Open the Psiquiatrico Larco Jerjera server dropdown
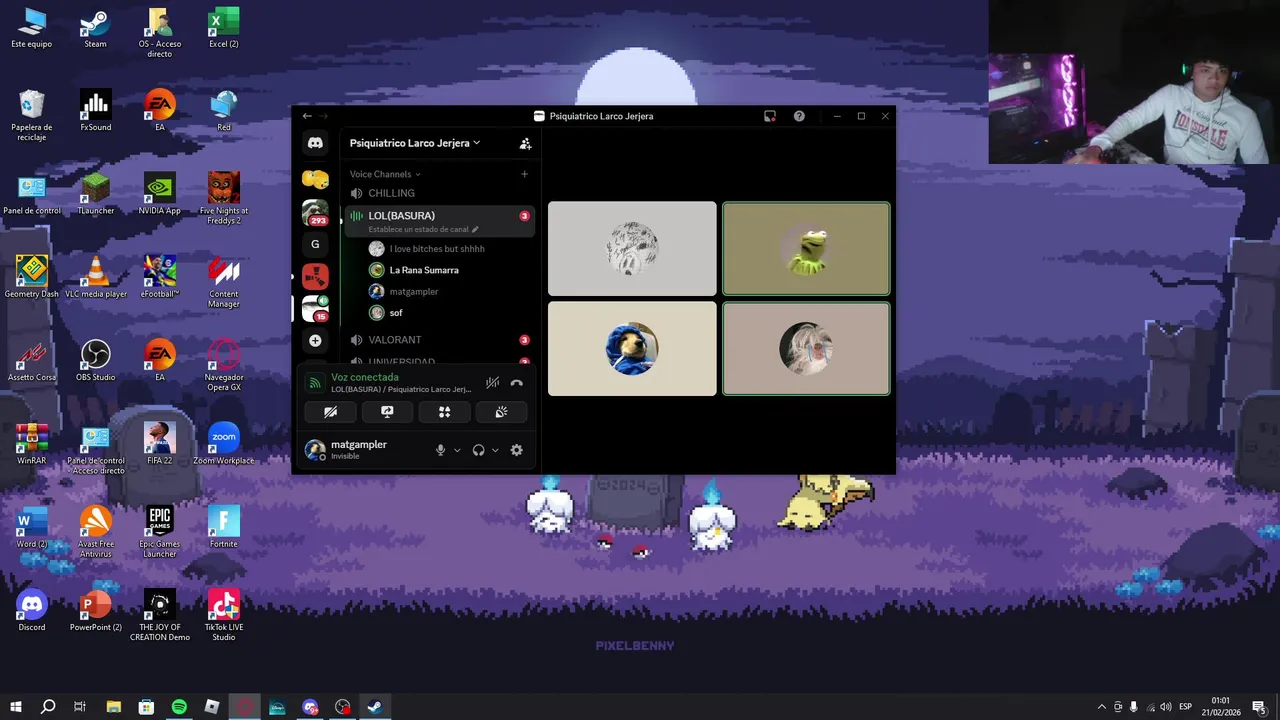 tap(414, 143)
